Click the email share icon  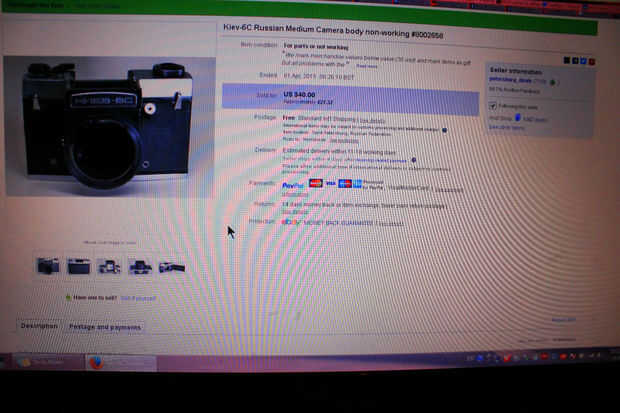point(567,60)
